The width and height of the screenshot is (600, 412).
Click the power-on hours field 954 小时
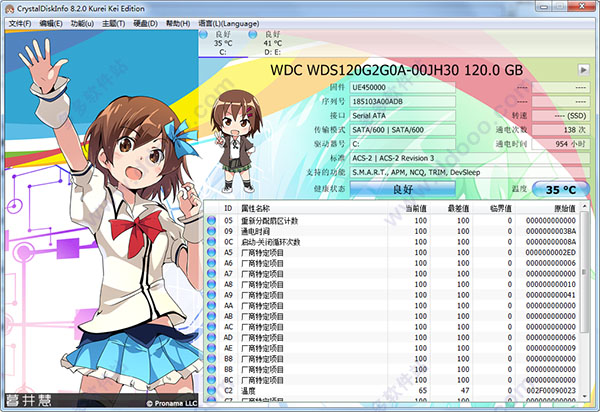[x=561, y=144]
